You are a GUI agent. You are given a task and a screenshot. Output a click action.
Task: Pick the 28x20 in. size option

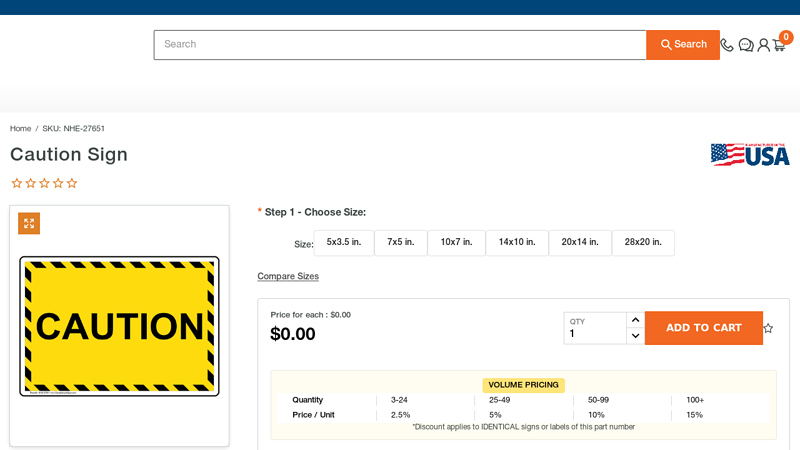(x=643, y=243)
